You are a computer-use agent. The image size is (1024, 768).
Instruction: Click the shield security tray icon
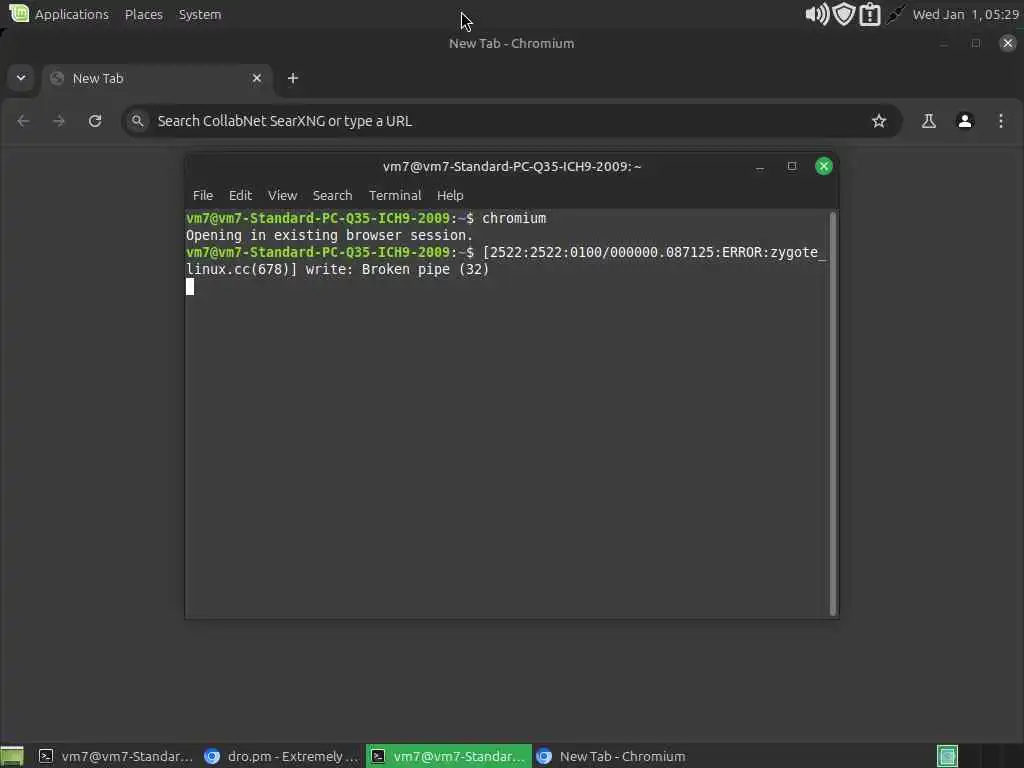point(843,14)
